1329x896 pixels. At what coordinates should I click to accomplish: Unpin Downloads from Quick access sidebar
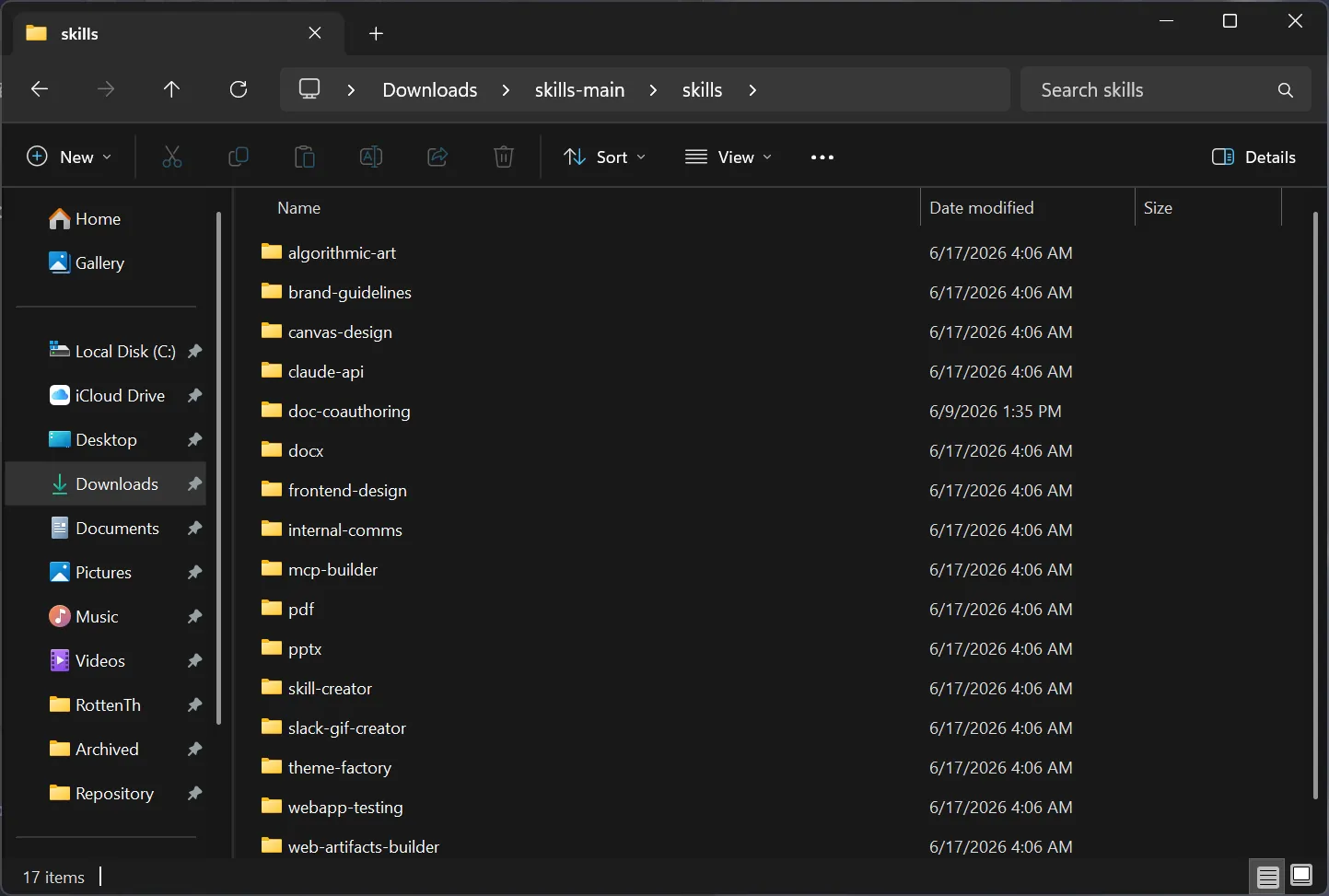coord(194,484)
